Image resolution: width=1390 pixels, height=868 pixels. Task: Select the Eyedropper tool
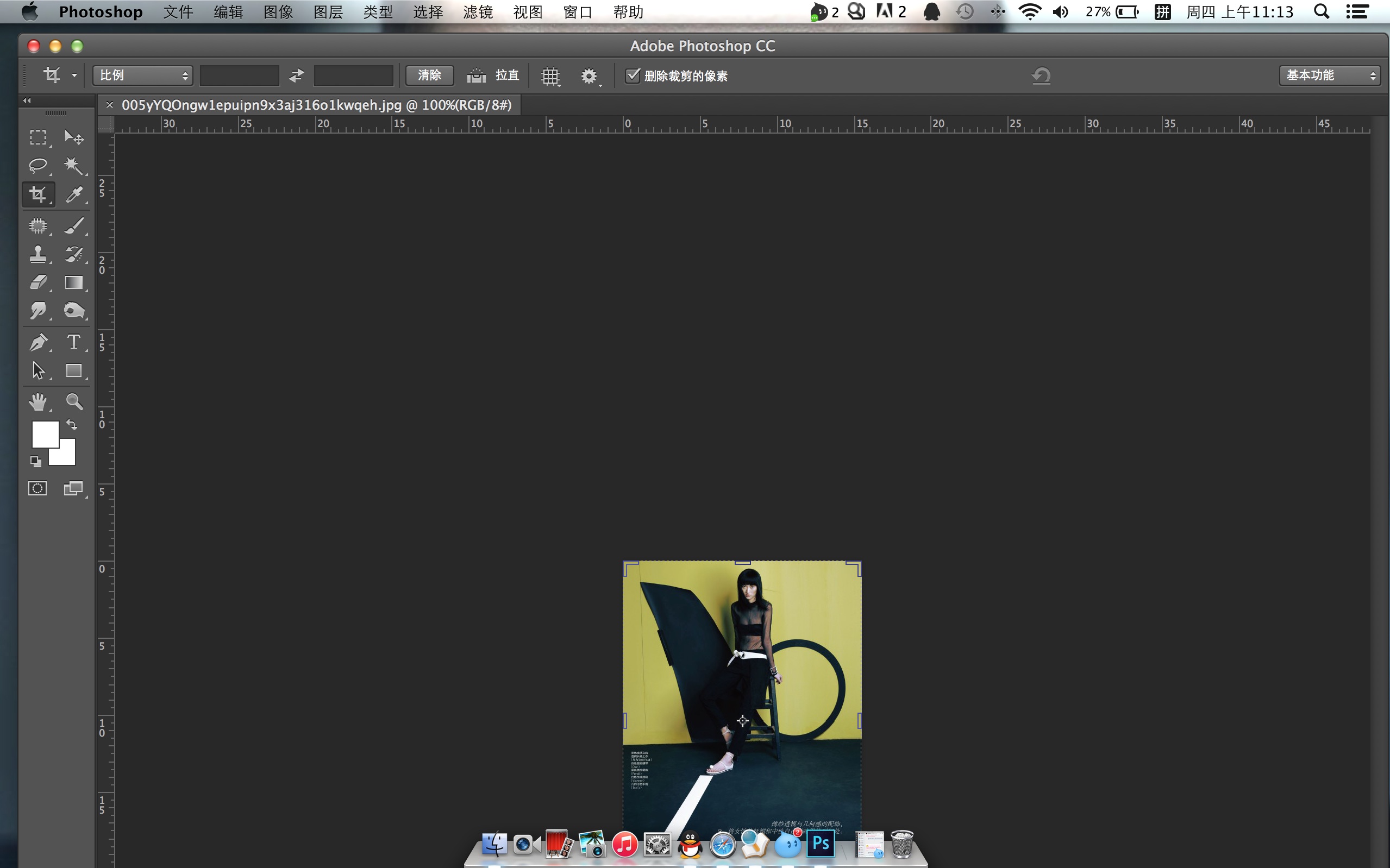coord(74,194)
